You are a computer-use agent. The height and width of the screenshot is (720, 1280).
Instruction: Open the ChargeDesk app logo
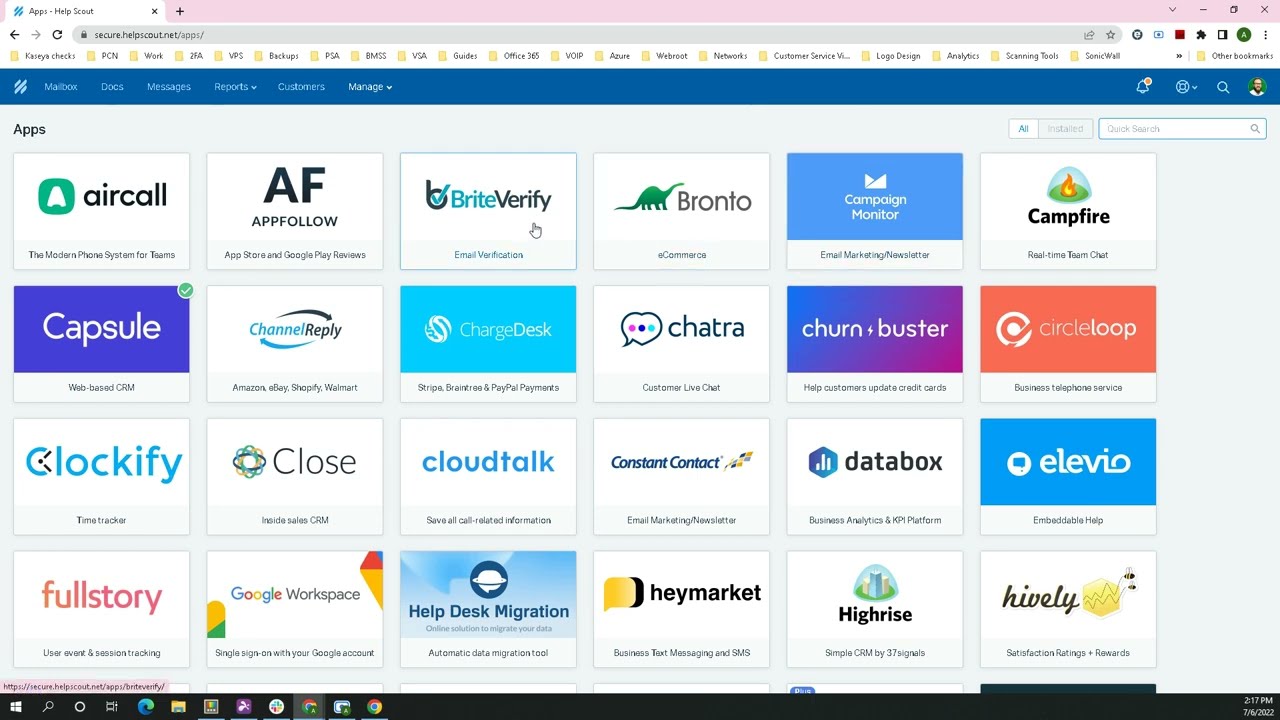[x=488, y=329]
